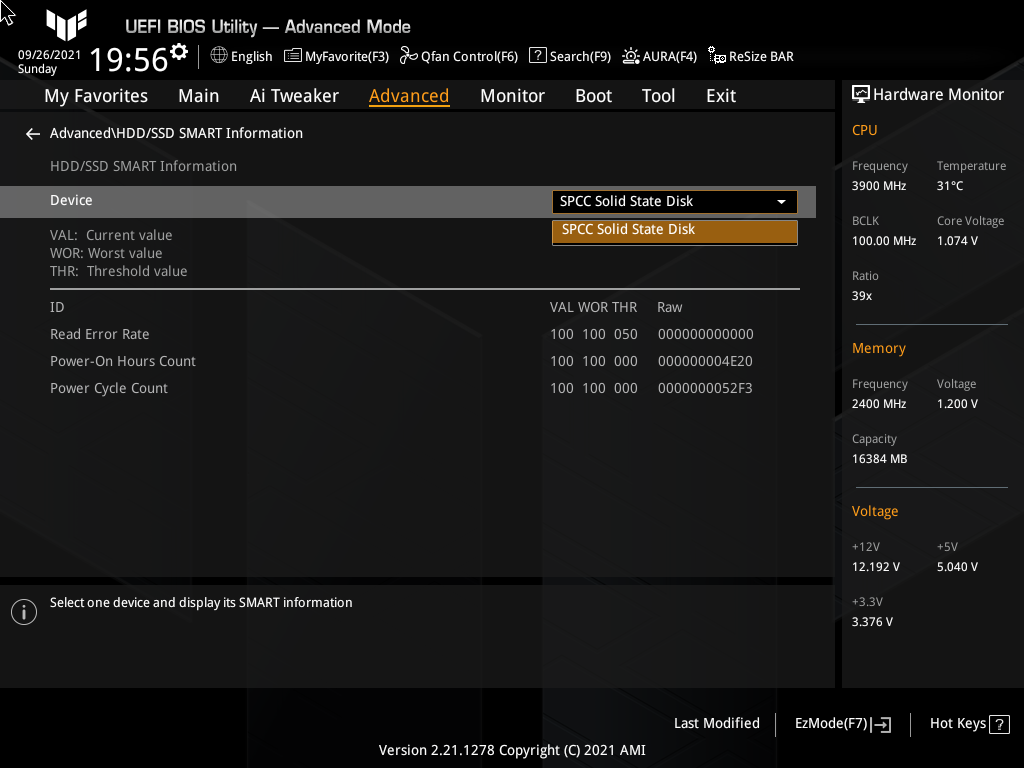Launch Qfan Control
1024x768 pixels.
tap(459, 57)
